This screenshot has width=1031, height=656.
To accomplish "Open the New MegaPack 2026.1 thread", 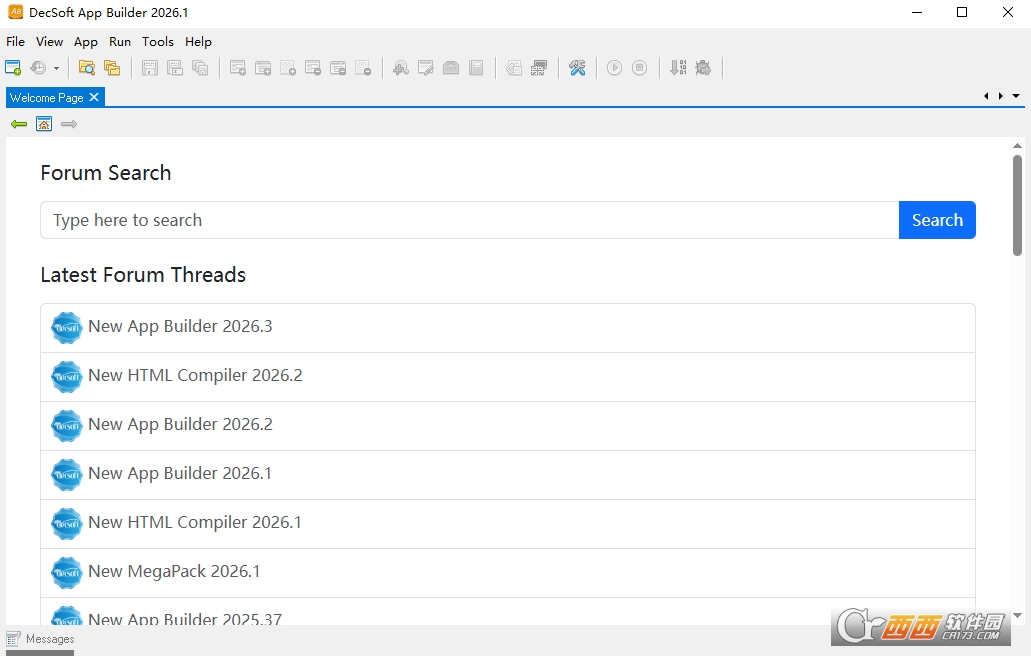I will [508, 573].
